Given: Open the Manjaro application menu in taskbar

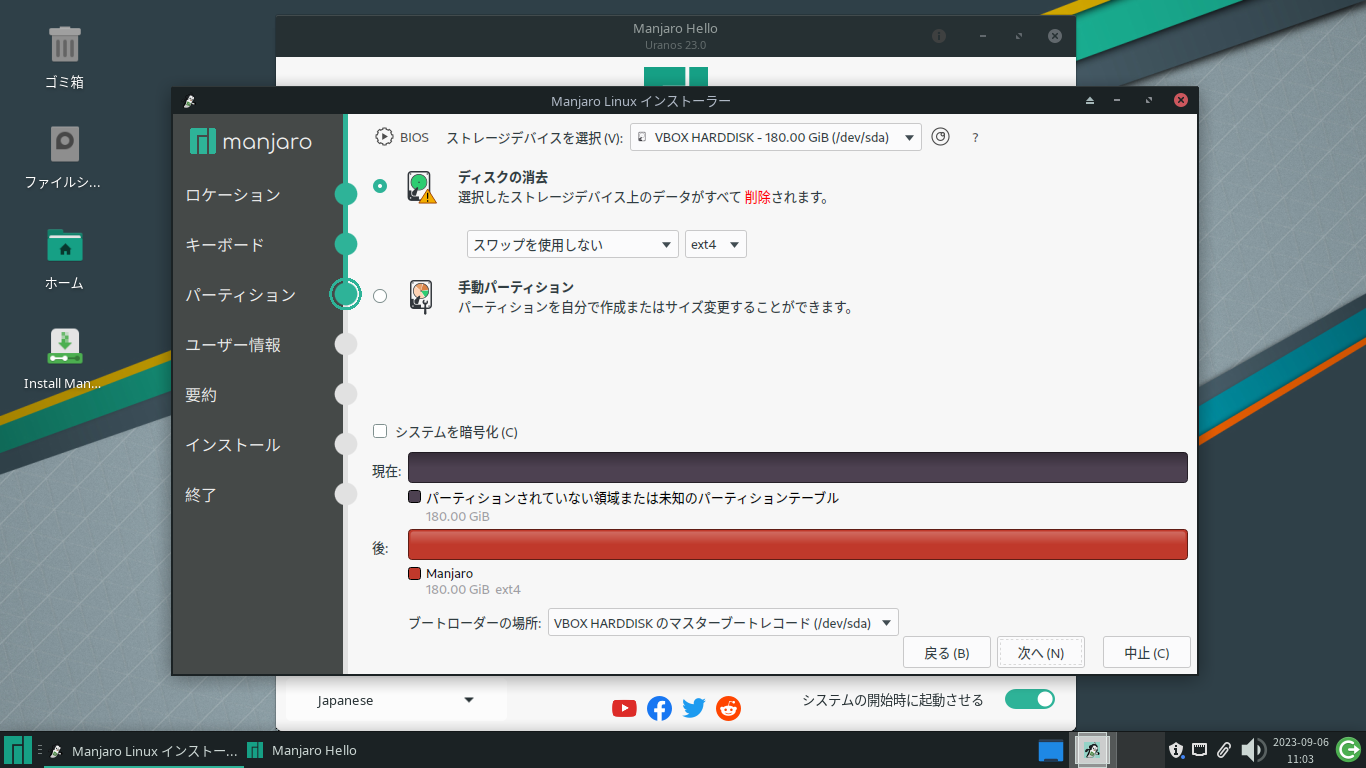Looking at the screenshot, I should [x=18, y=750].
